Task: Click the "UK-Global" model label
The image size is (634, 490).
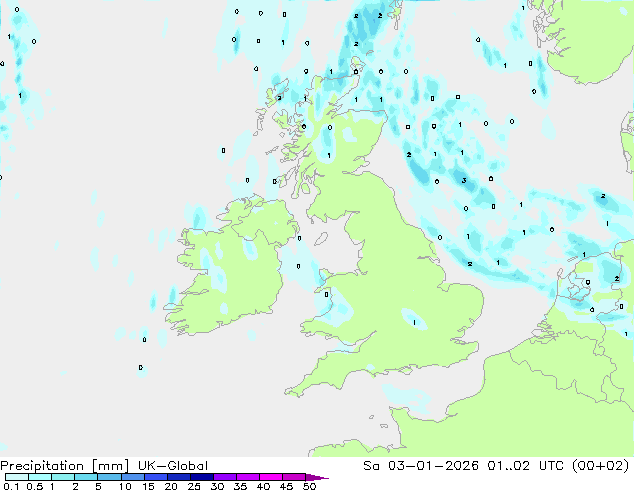Action: pos(173,466)
